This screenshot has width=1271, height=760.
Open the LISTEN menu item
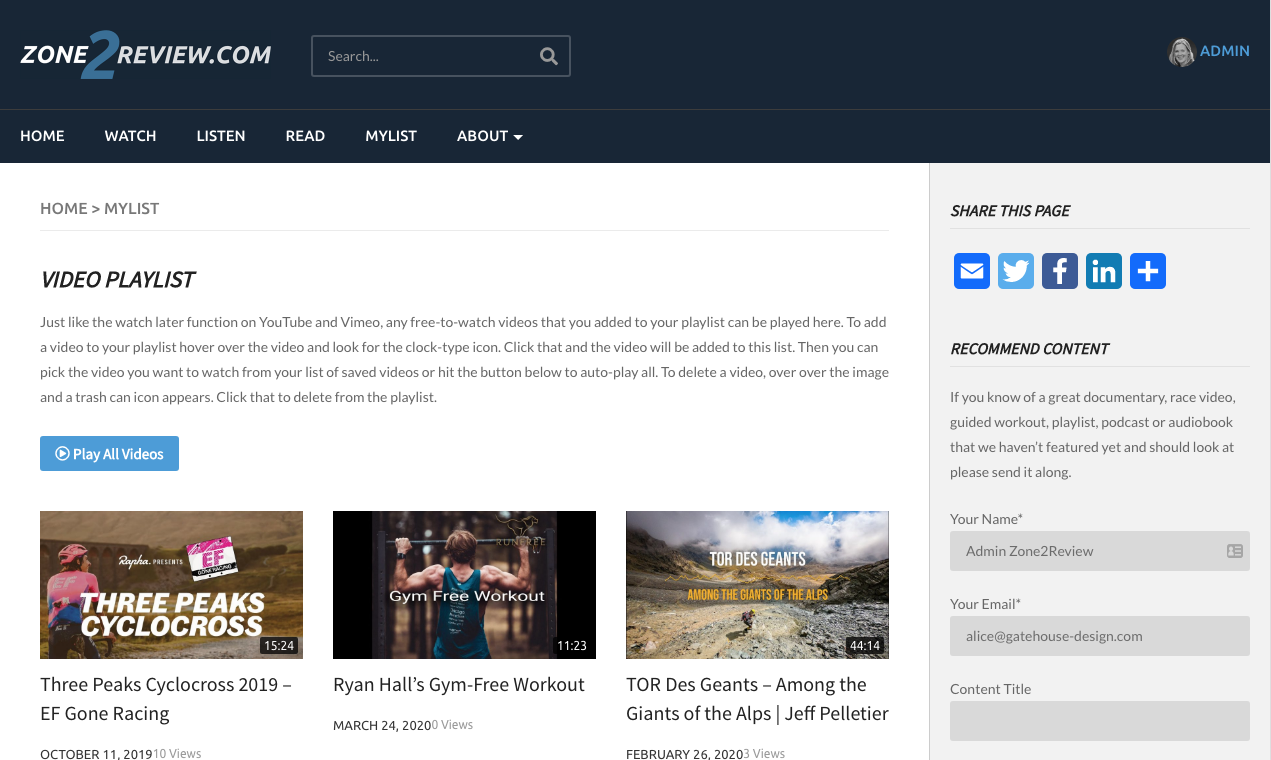pos(221,136)
